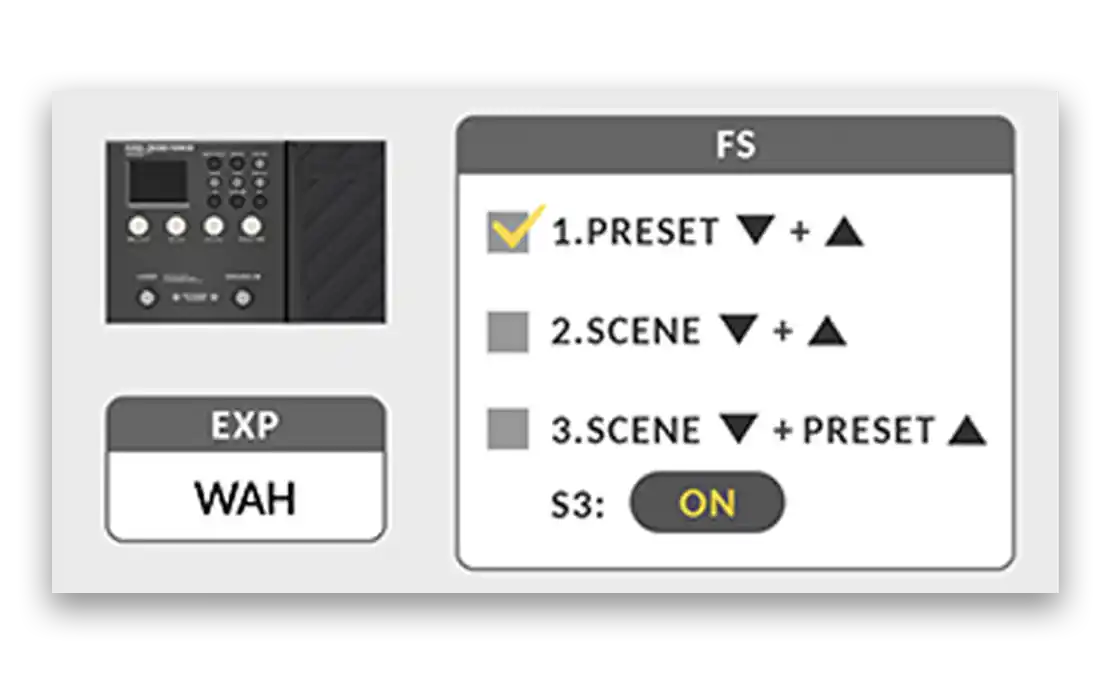Click the right footswitch on the device image
Viewport: 1100px width, 686px height.
(241, 298)
